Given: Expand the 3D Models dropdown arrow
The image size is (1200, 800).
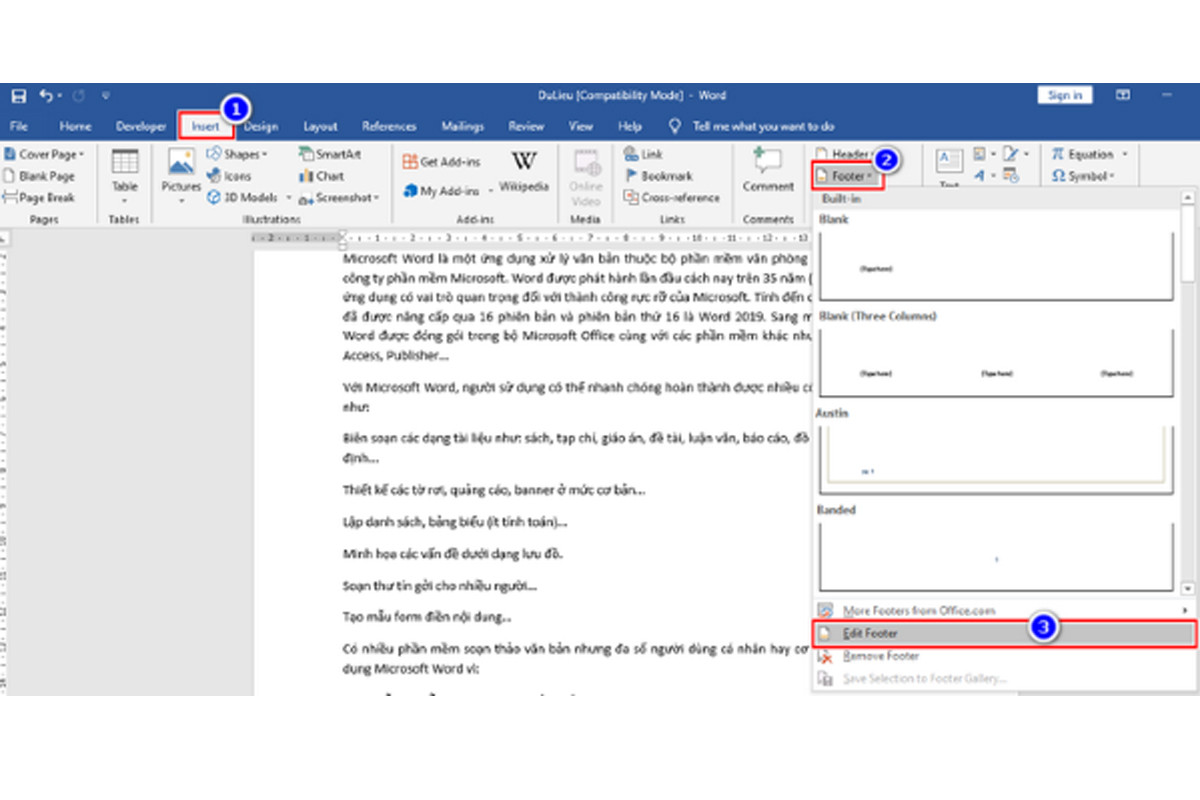Looking at the screenshot, I should click(x=289, y=198).
